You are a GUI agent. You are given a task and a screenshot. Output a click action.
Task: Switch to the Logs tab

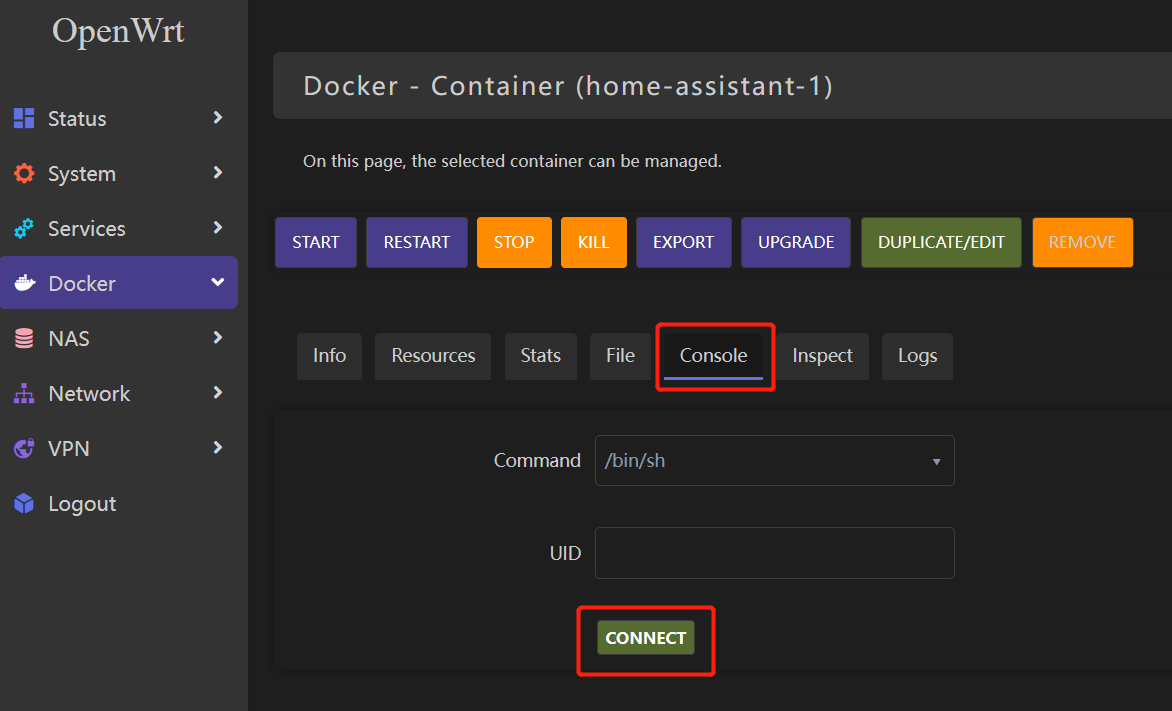(x=917, y=356)
